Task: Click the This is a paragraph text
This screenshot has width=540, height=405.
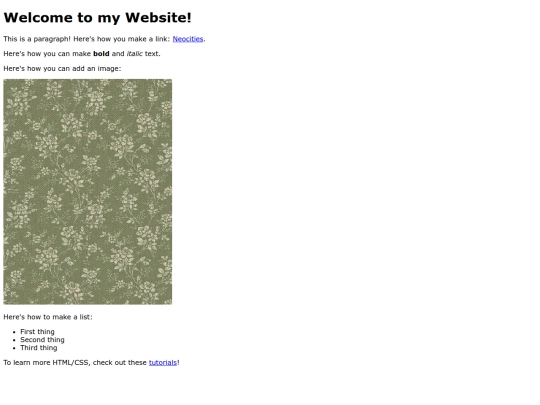Action: 37,39
